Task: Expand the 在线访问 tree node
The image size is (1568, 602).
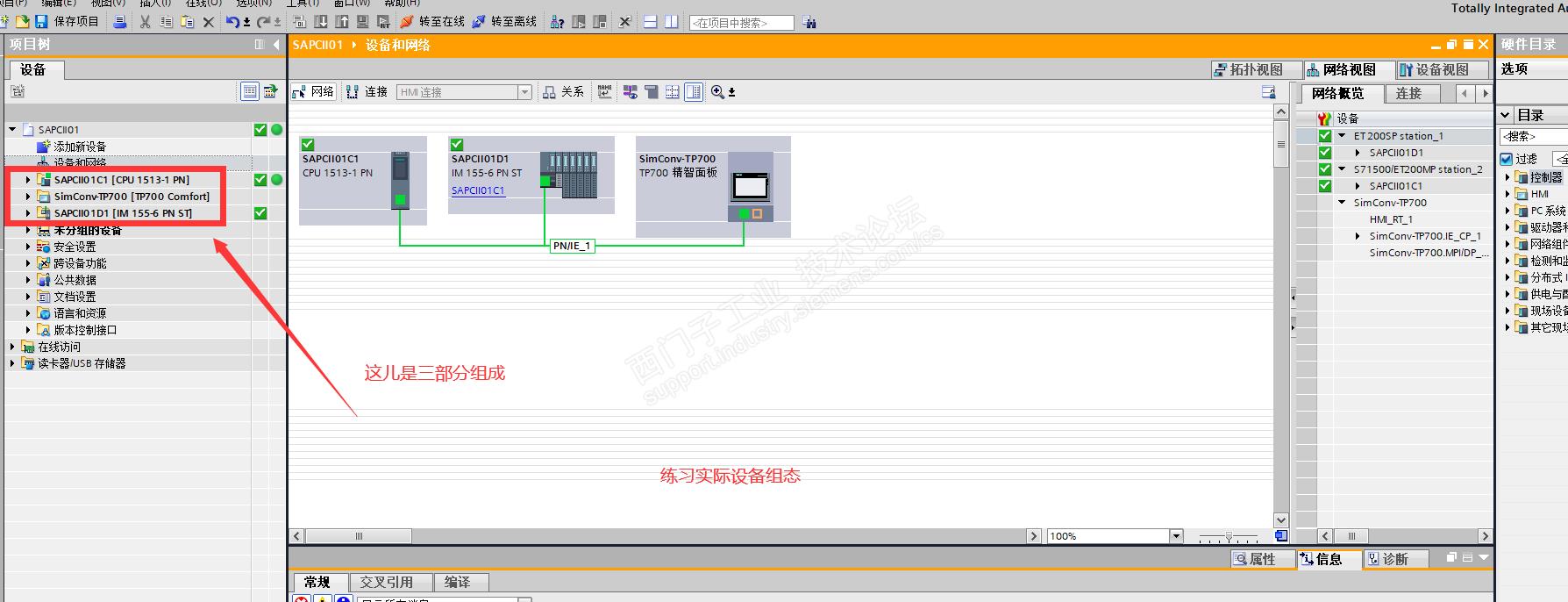Action: [x=12, y=347]
